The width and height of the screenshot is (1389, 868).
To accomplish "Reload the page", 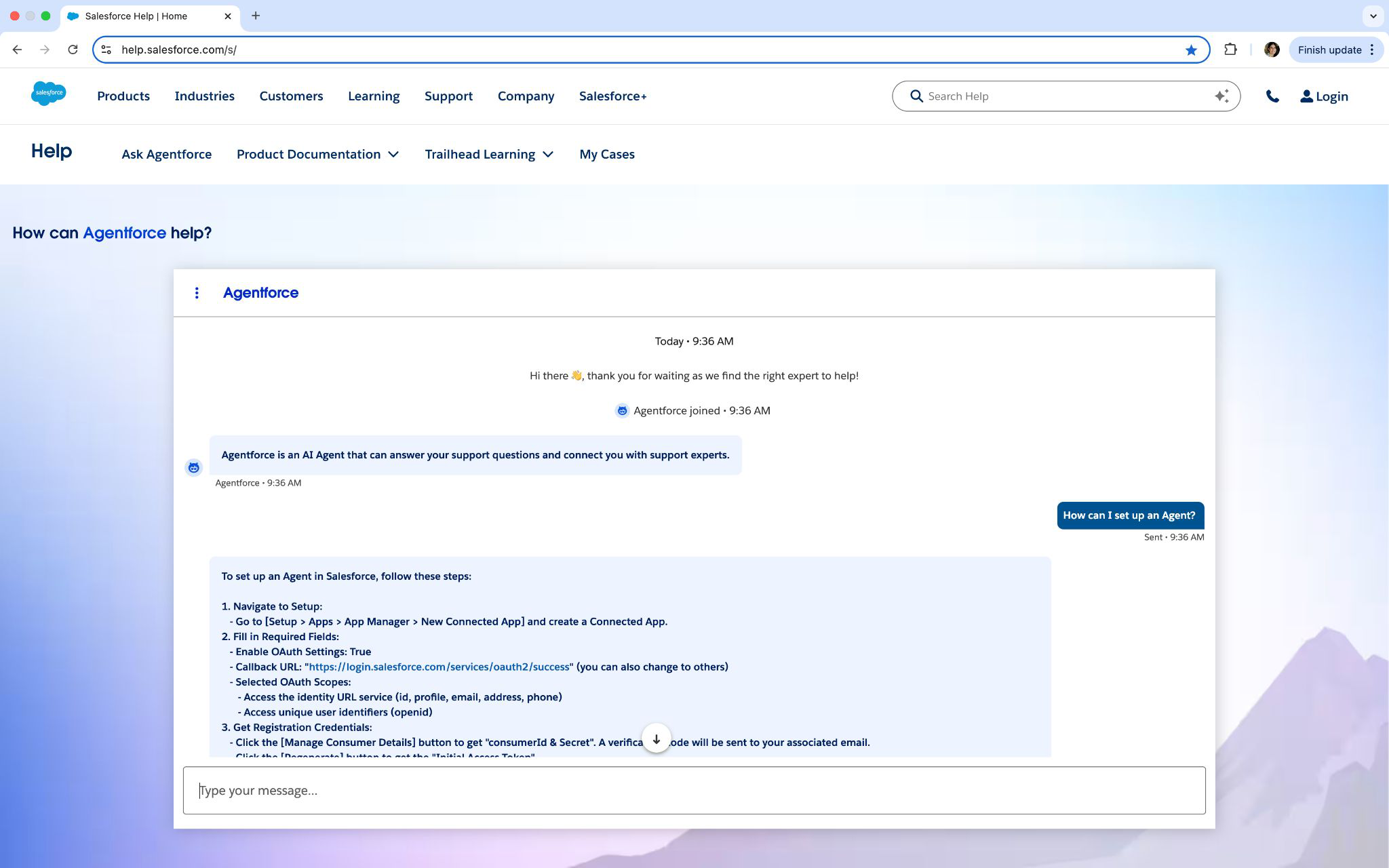I will click(73, 50).
